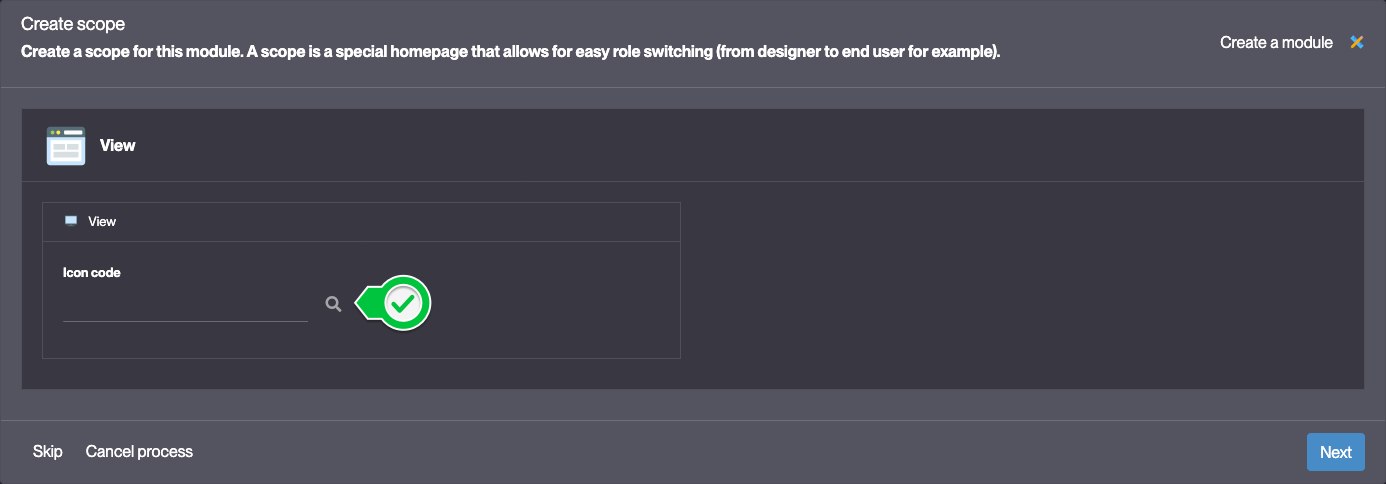
Task: Open the Create a module link
Action: (x=1276, y=42)
